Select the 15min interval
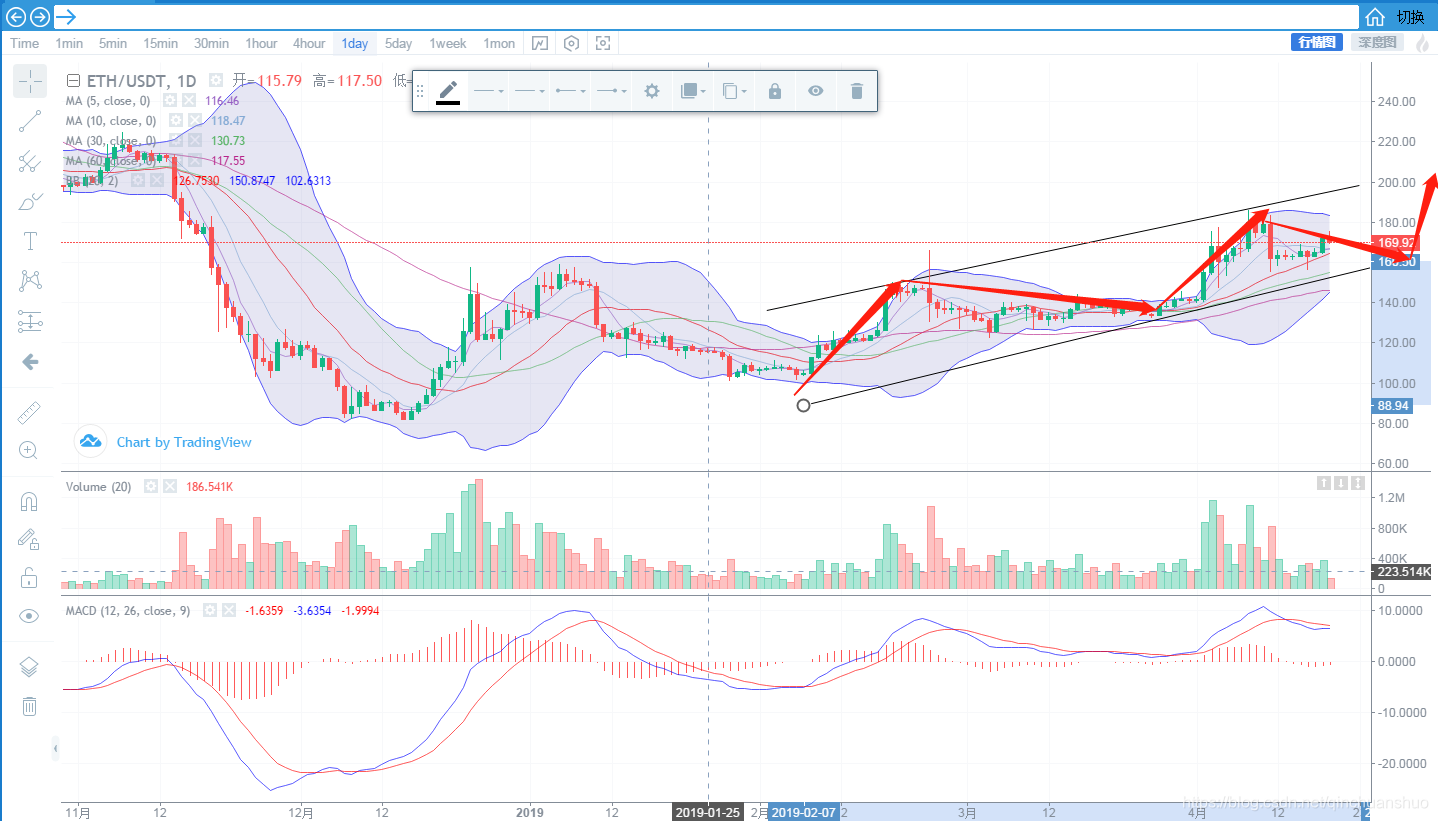1438x821 pixels. 160,43
